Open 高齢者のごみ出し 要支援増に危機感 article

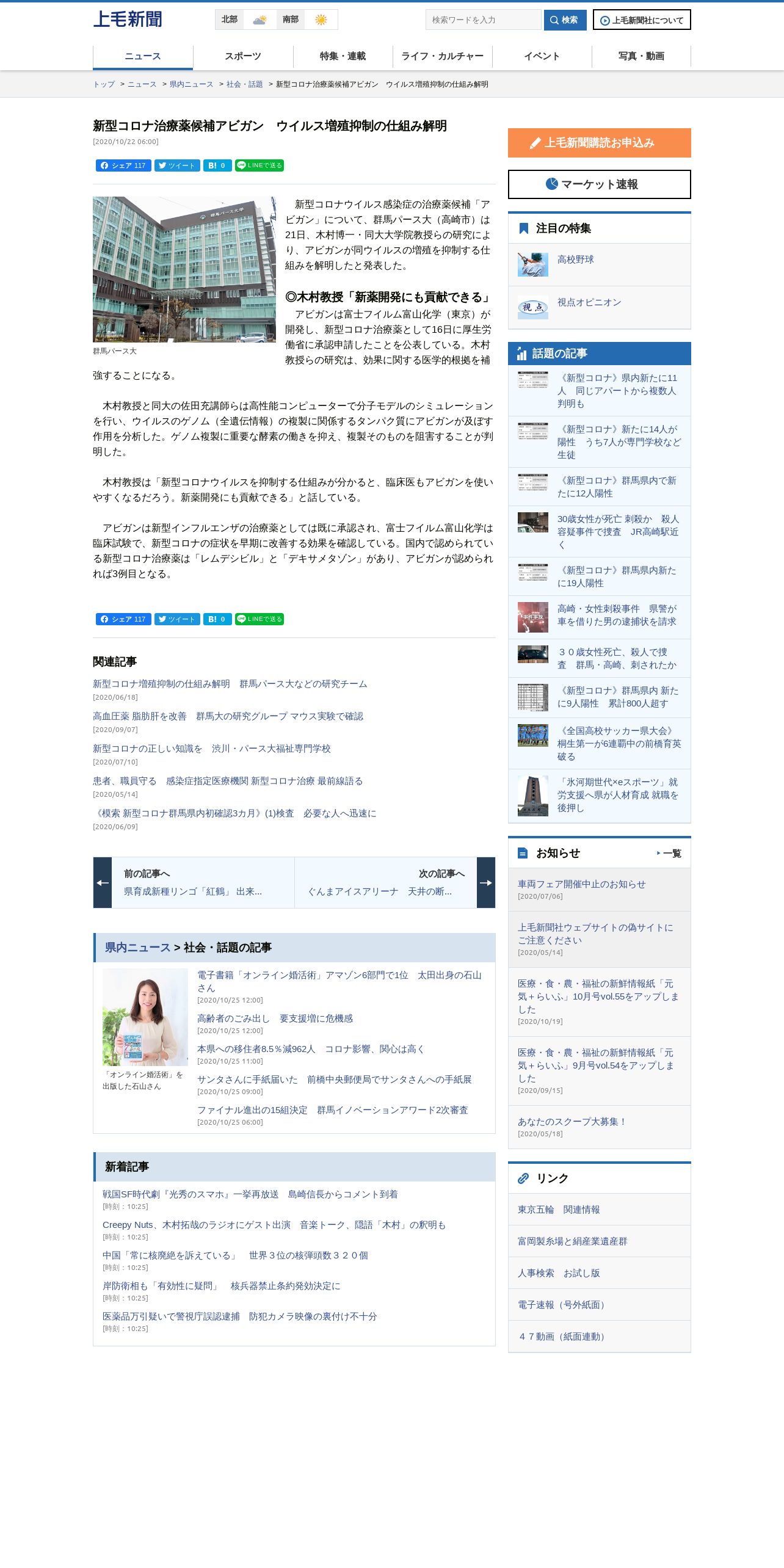(275, 1018)
